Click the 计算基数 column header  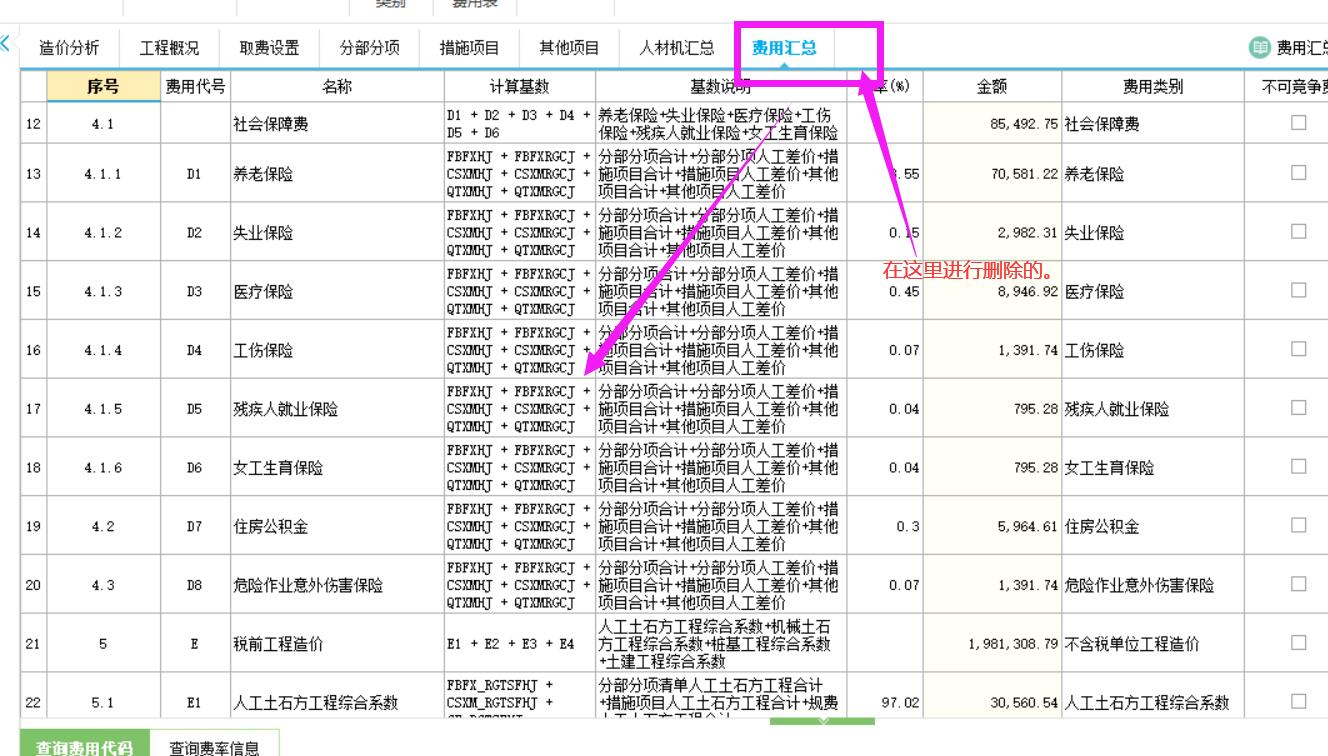click(519, 87)
